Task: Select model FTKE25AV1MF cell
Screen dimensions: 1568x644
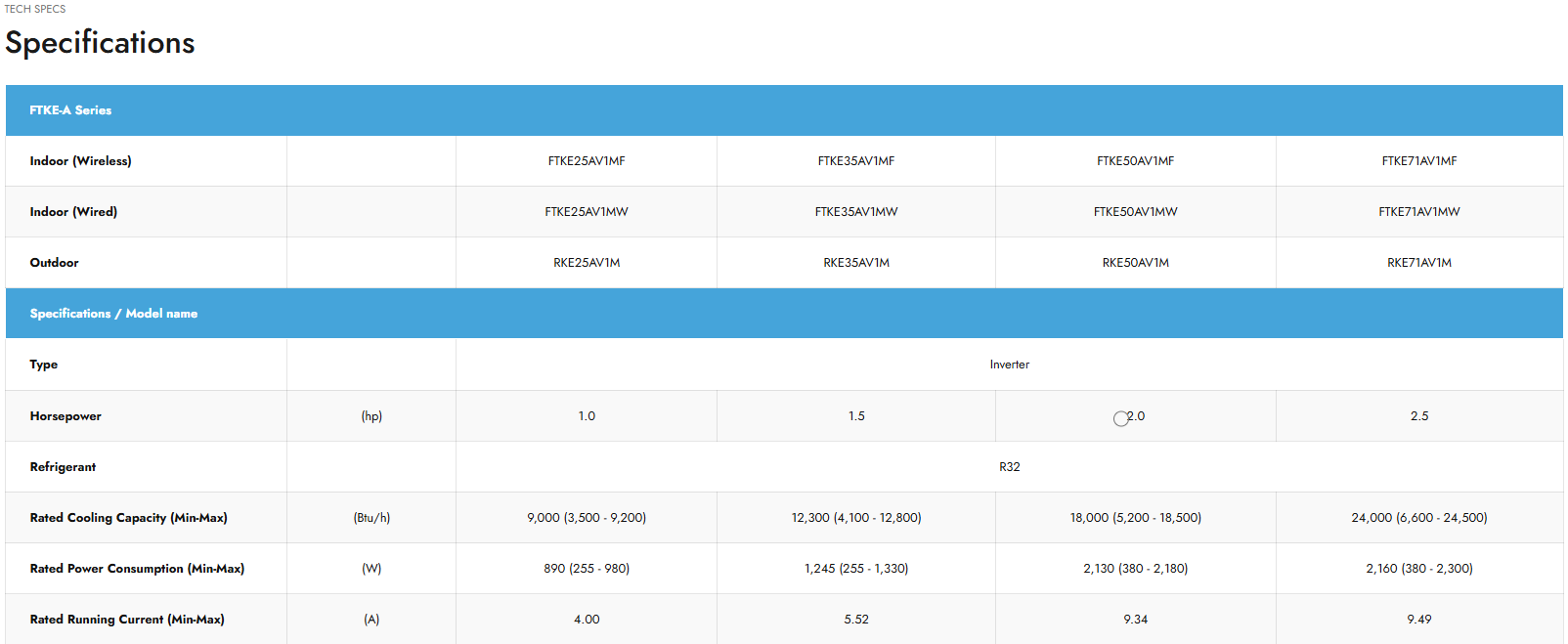Action: coord(587,161)
